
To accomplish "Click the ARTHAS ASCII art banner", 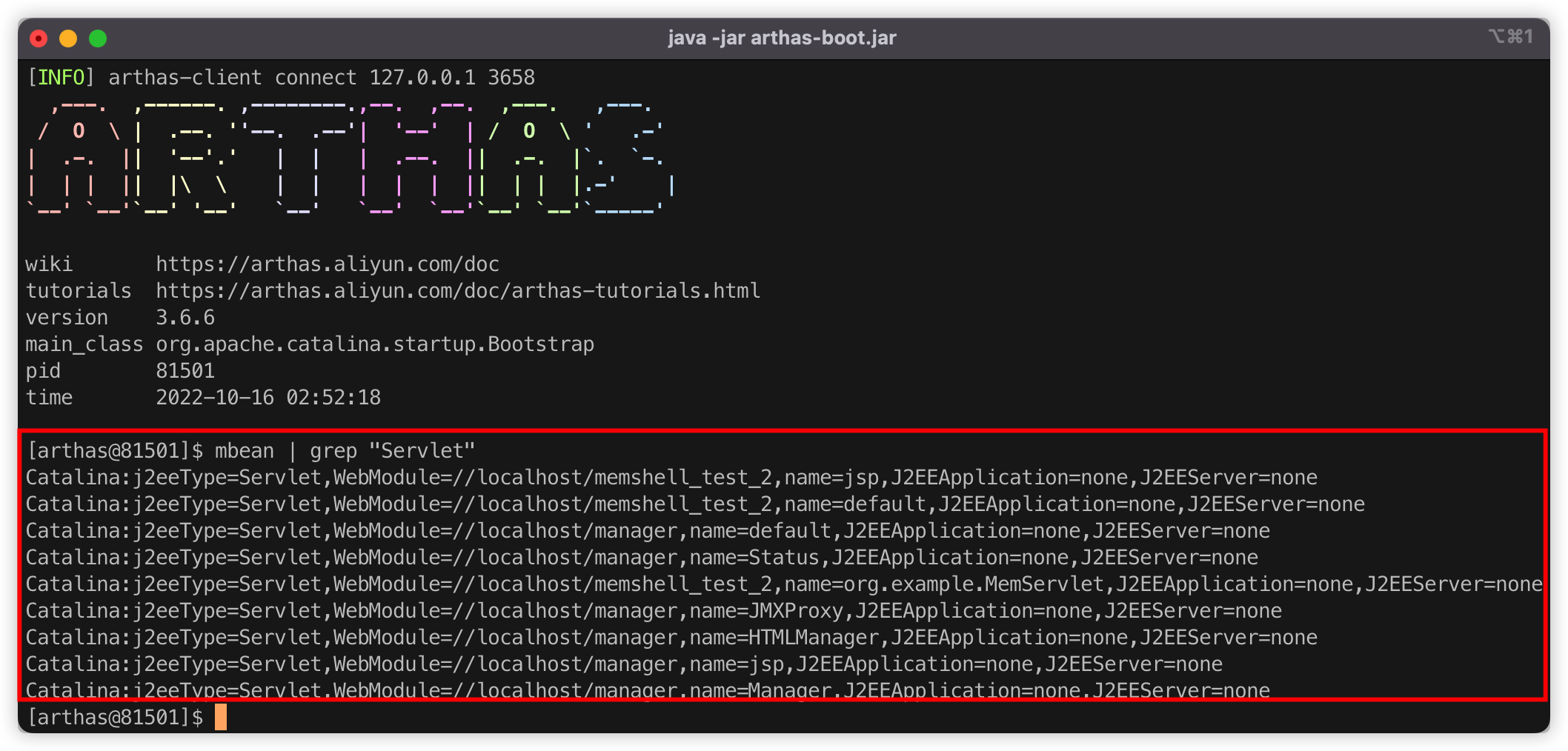I will pos(351,158).
